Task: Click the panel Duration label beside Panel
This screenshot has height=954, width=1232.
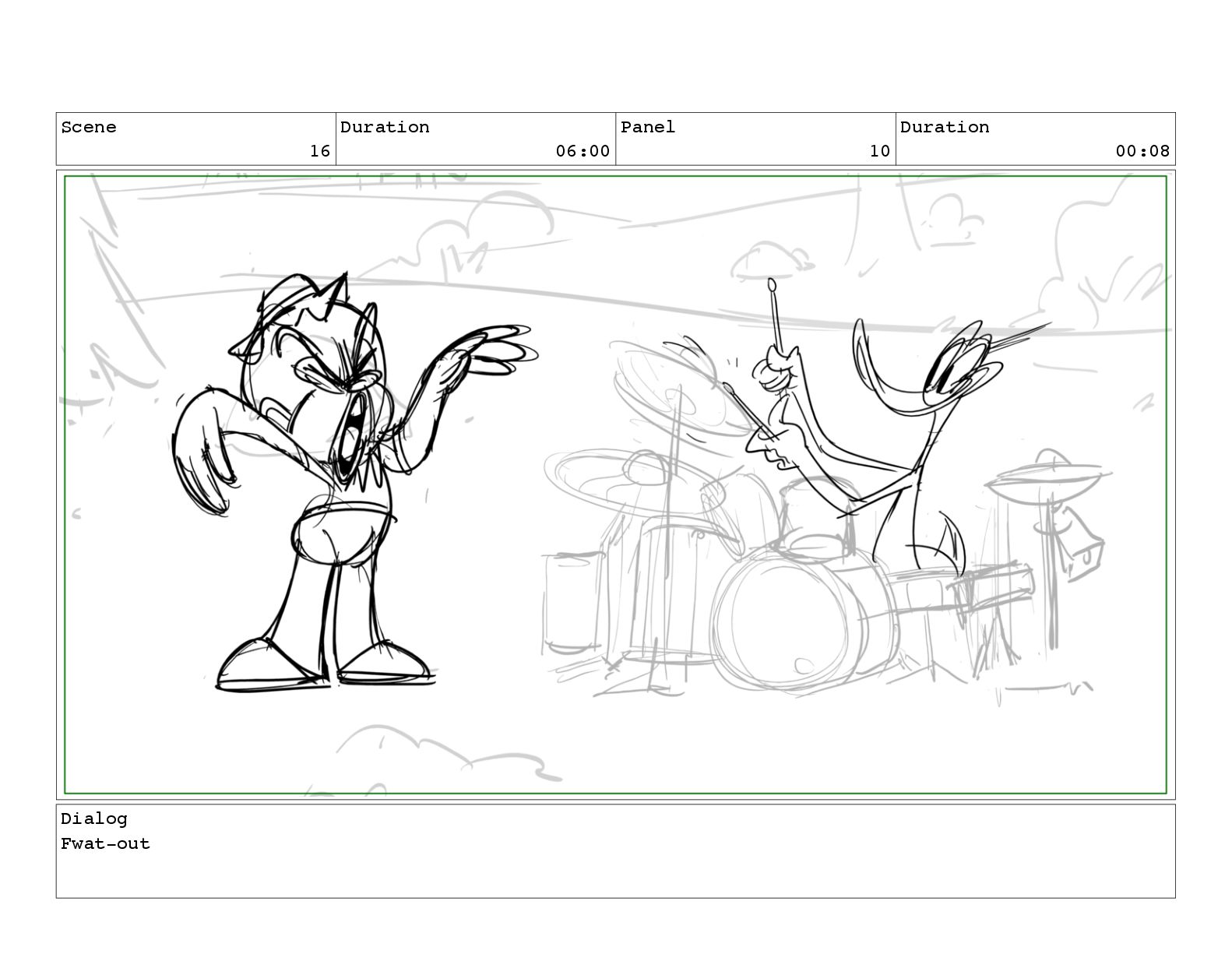Action: (945, 127)
